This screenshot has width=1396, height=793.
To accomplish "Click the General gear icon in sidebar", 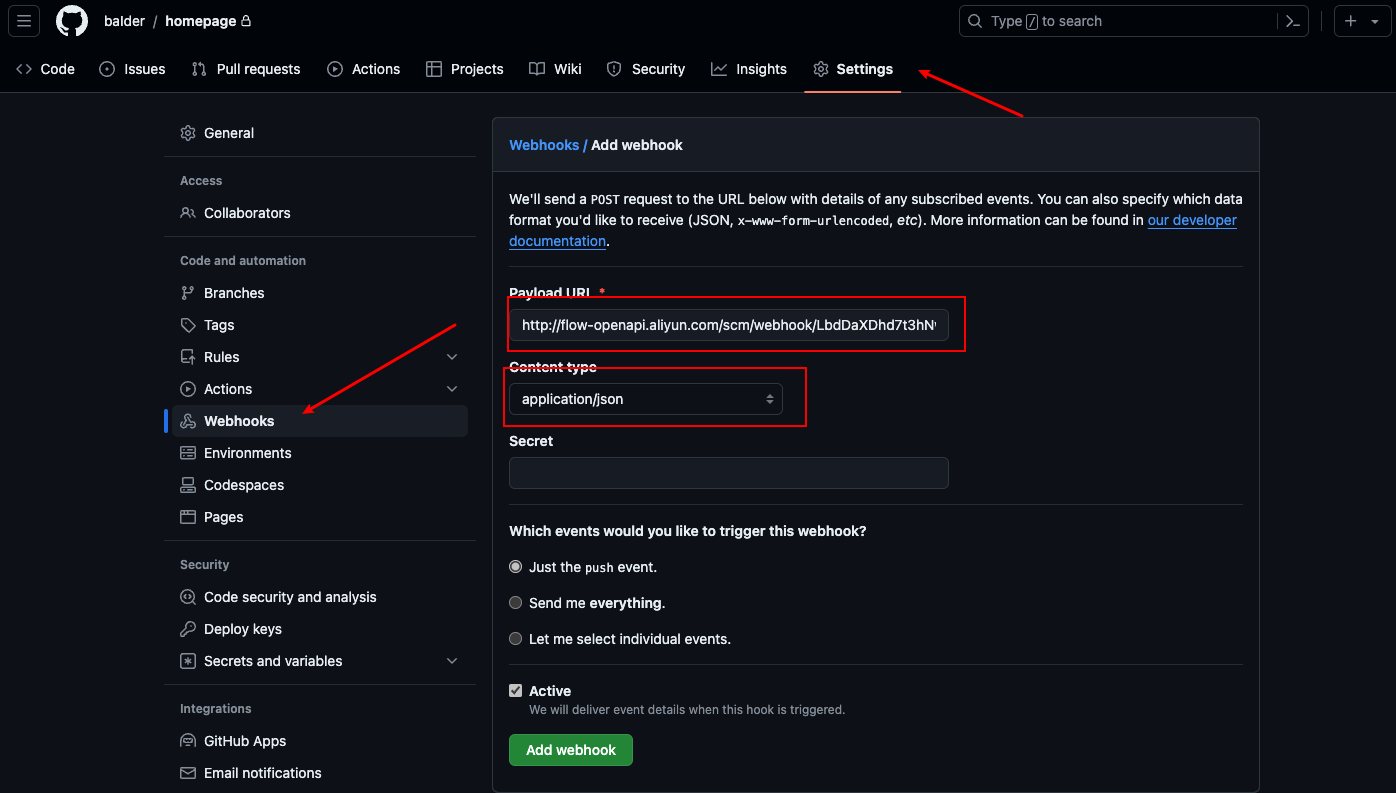I will click(x=188, y=133).
